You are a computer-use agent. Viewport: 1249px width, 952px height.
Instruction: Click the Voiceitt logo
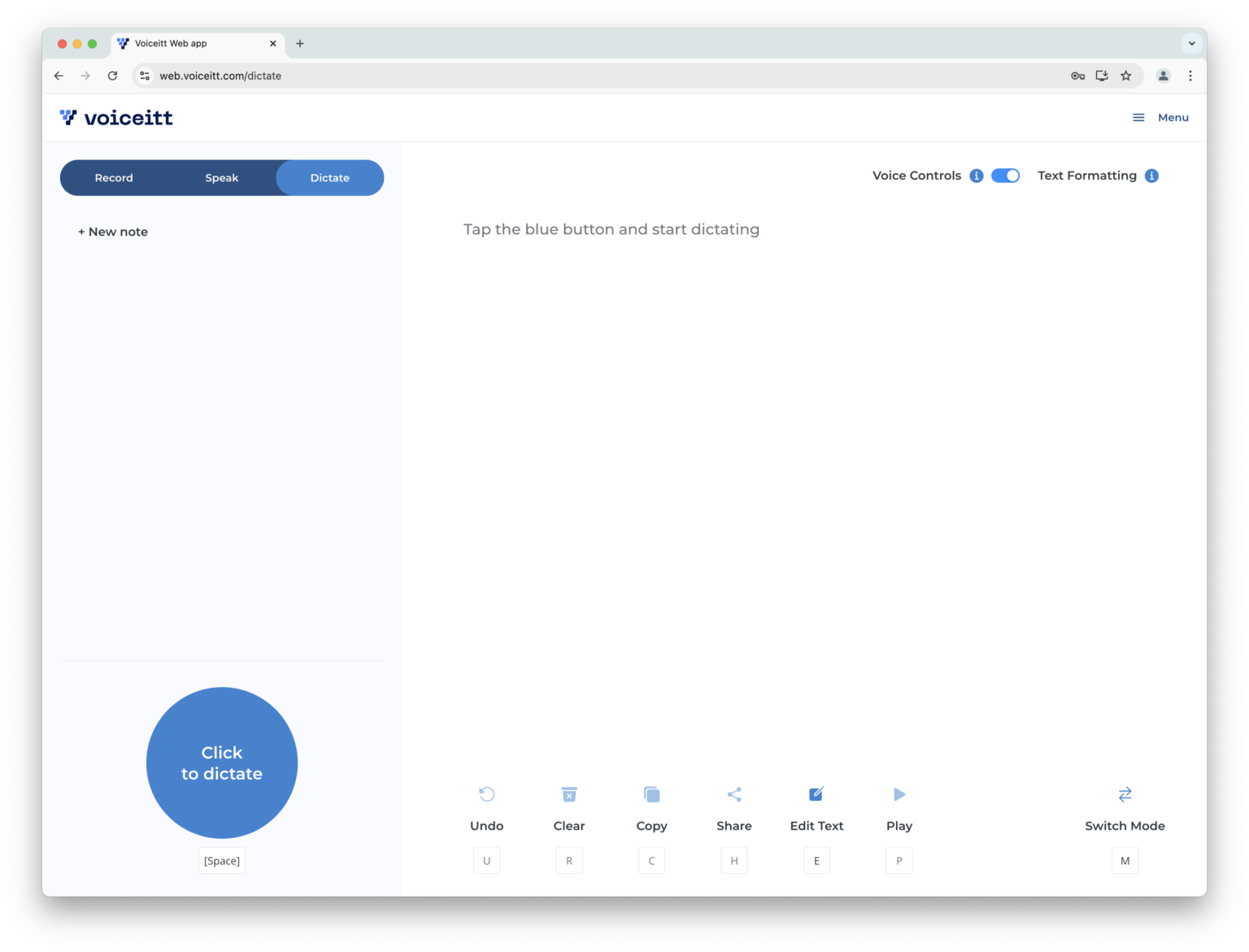pyautogui.click(x=115, y=117)
